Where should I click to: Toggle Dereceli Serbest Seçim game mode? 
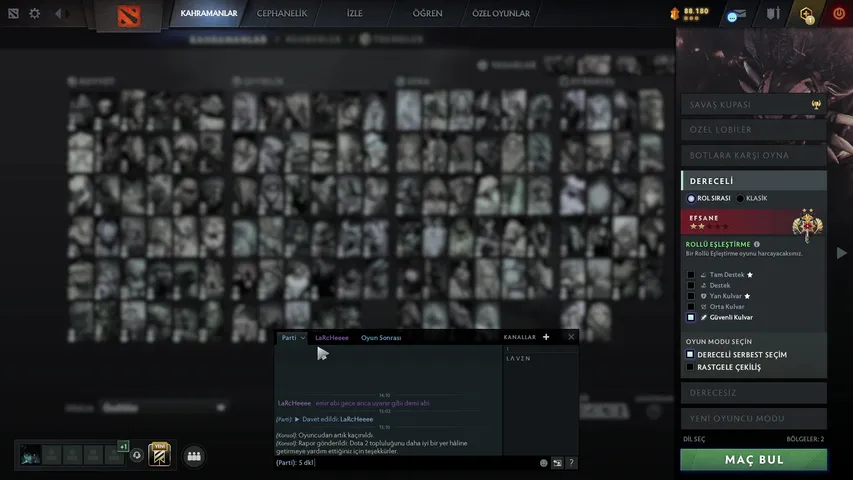click(690, 354)
